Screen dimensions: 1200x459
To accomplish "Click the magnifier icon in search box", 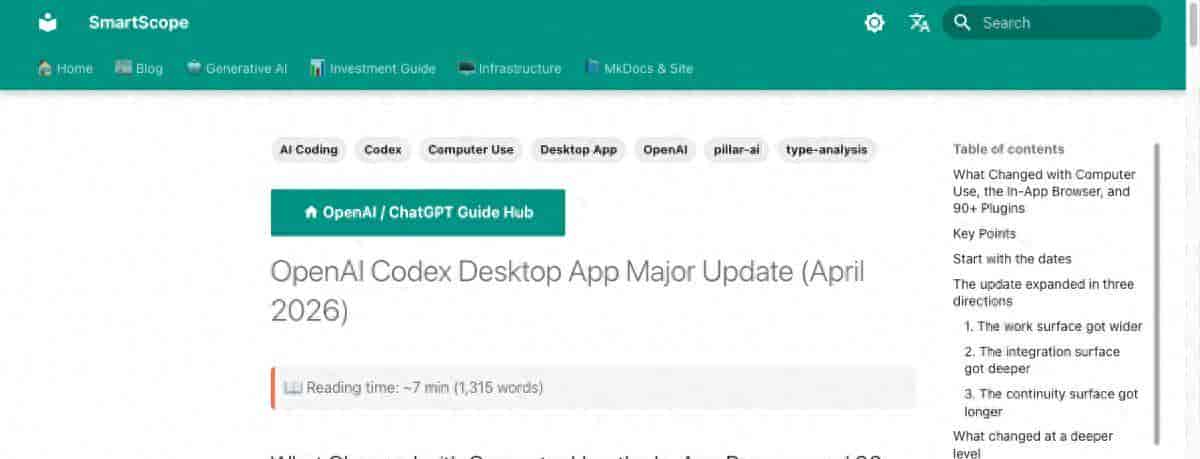I will tap(962, 22).
